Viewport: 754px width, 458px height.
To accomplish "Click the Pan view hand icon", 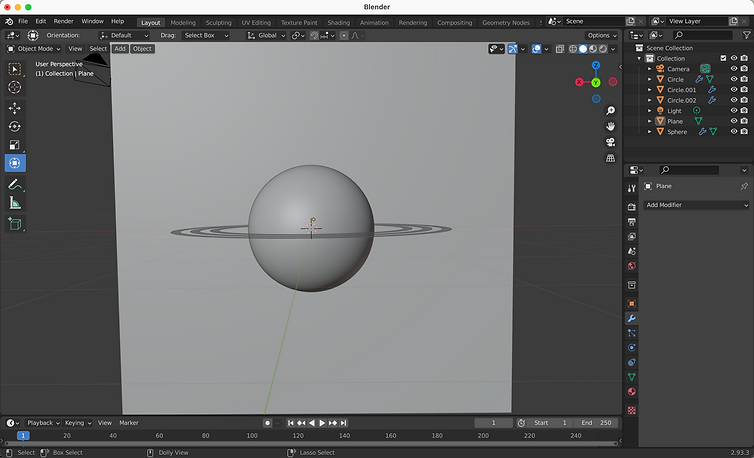I will click(x=610, y=127).
